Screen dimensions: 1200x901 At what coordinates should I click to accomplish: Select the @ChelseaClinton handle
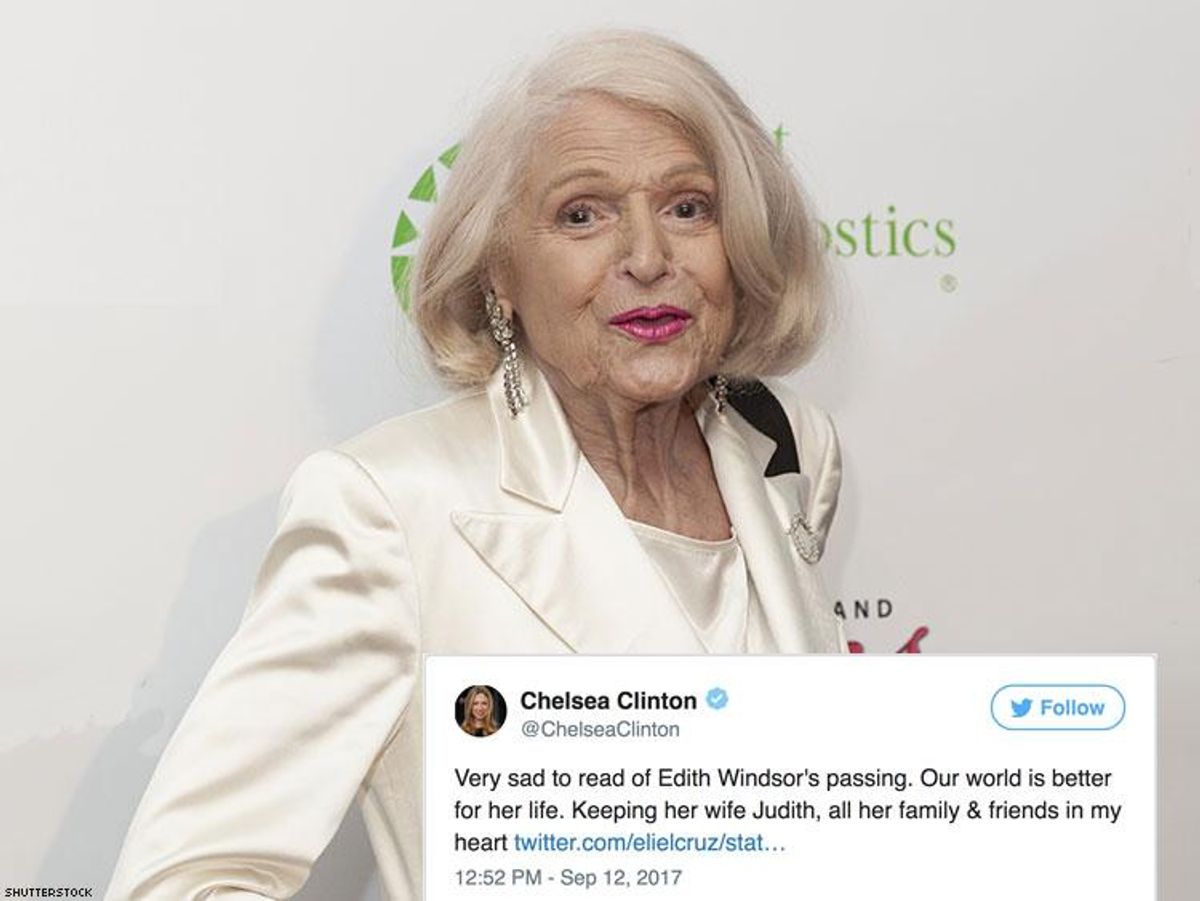(x=599, y=730)
